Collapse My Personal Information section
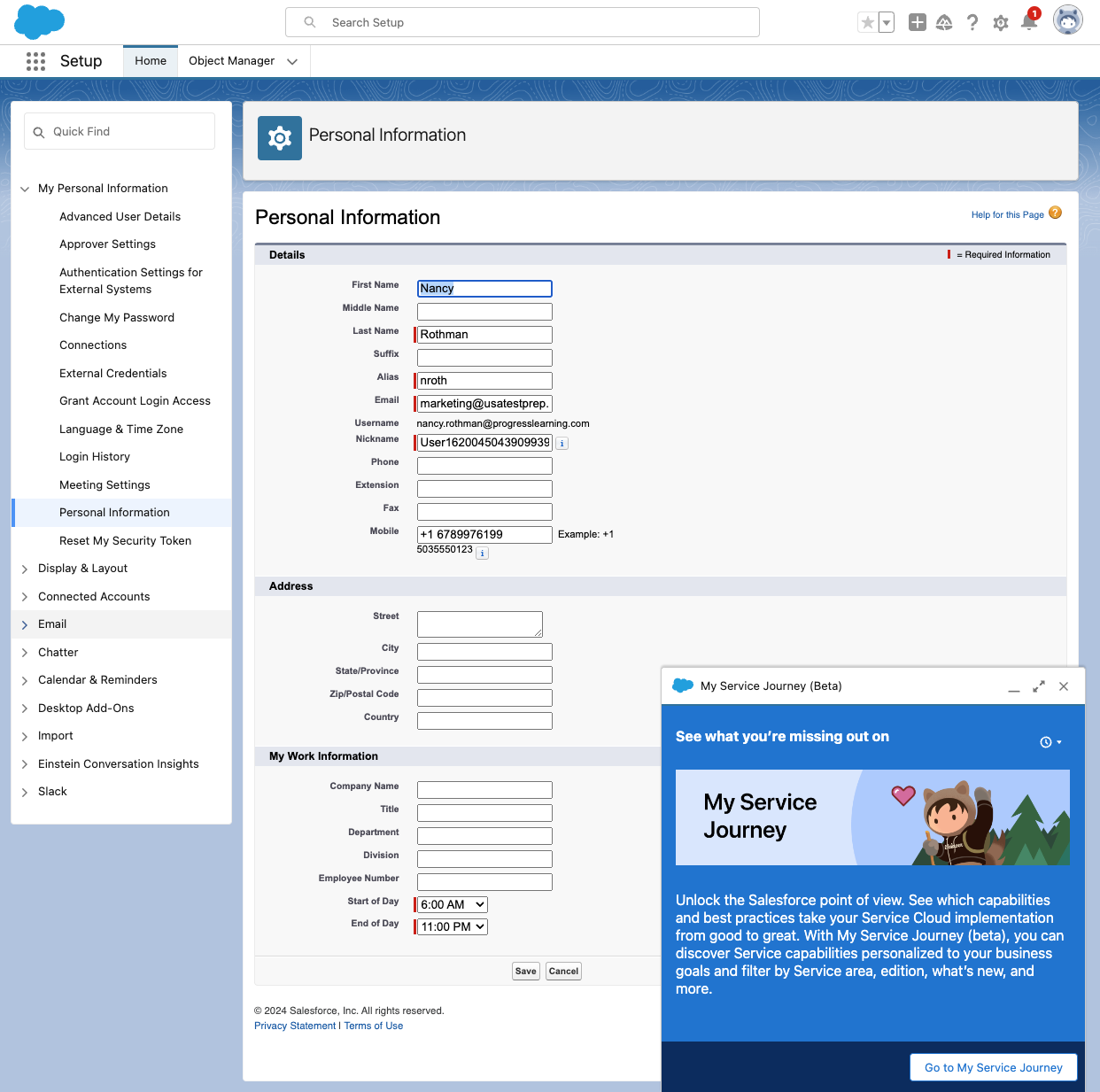Screen dimensions: 1100x1092 pyautogui.click(x=25, y=189)
